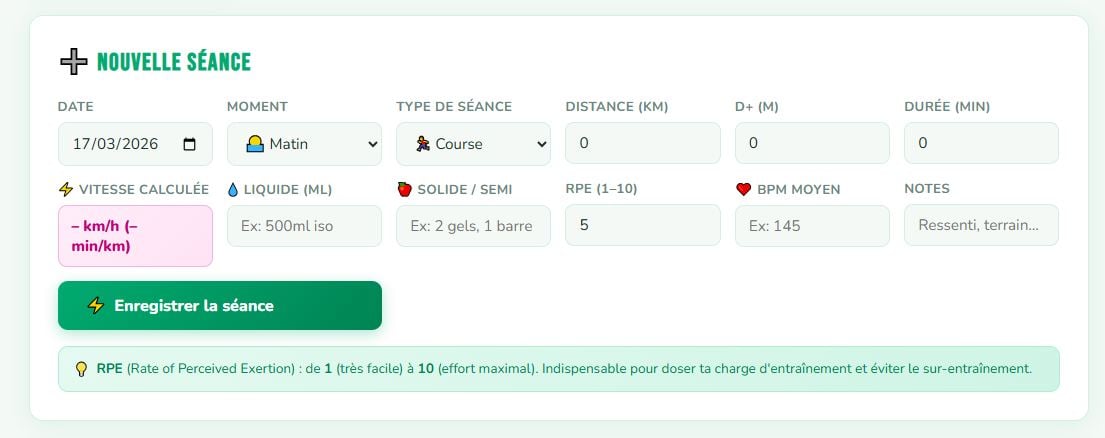Click the apple icon by Solide / Semi

(x=404, y=189)
